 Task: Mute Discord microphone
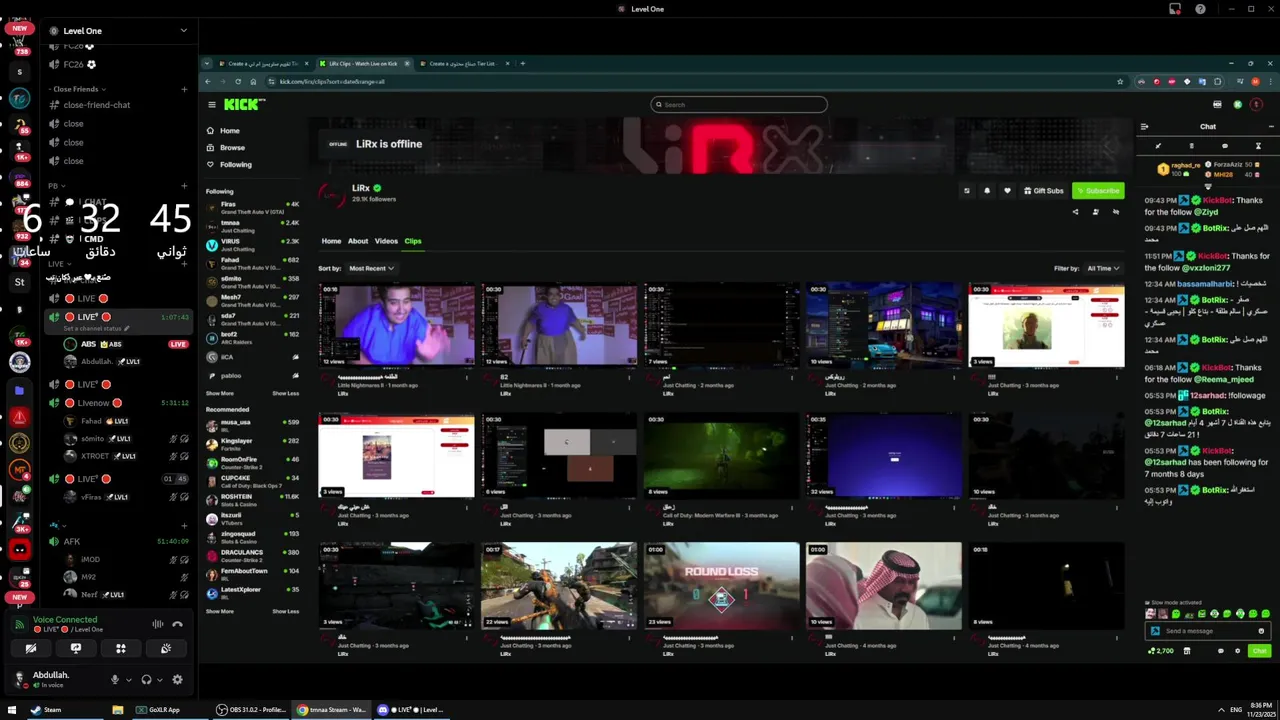115,679
